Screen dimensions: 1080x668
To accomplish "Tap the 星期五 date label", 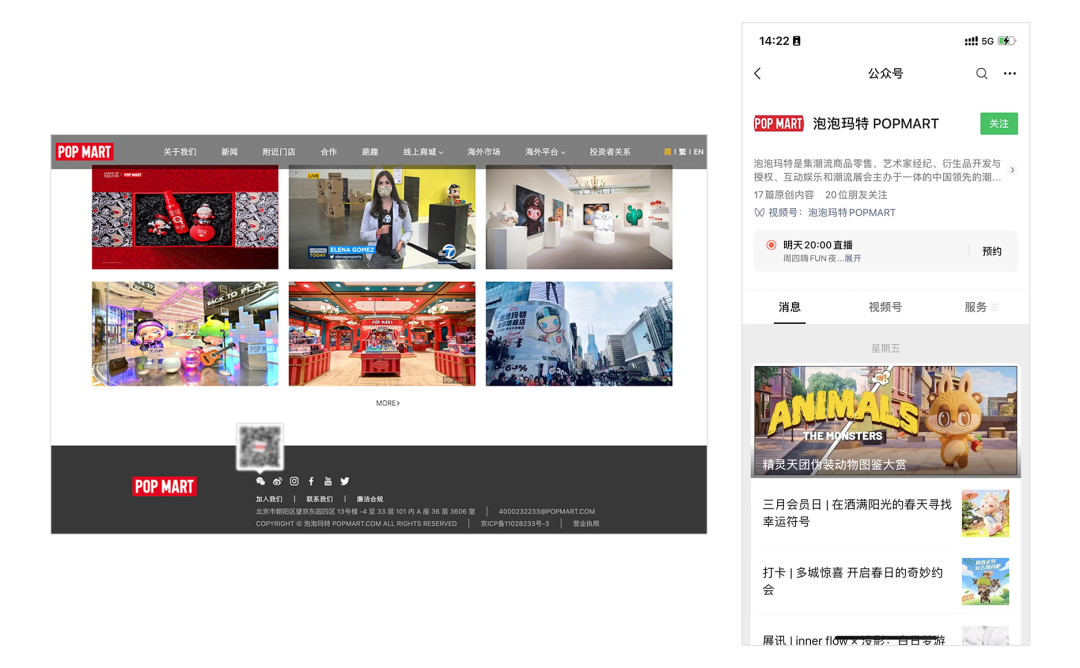I will coord(885,348).
